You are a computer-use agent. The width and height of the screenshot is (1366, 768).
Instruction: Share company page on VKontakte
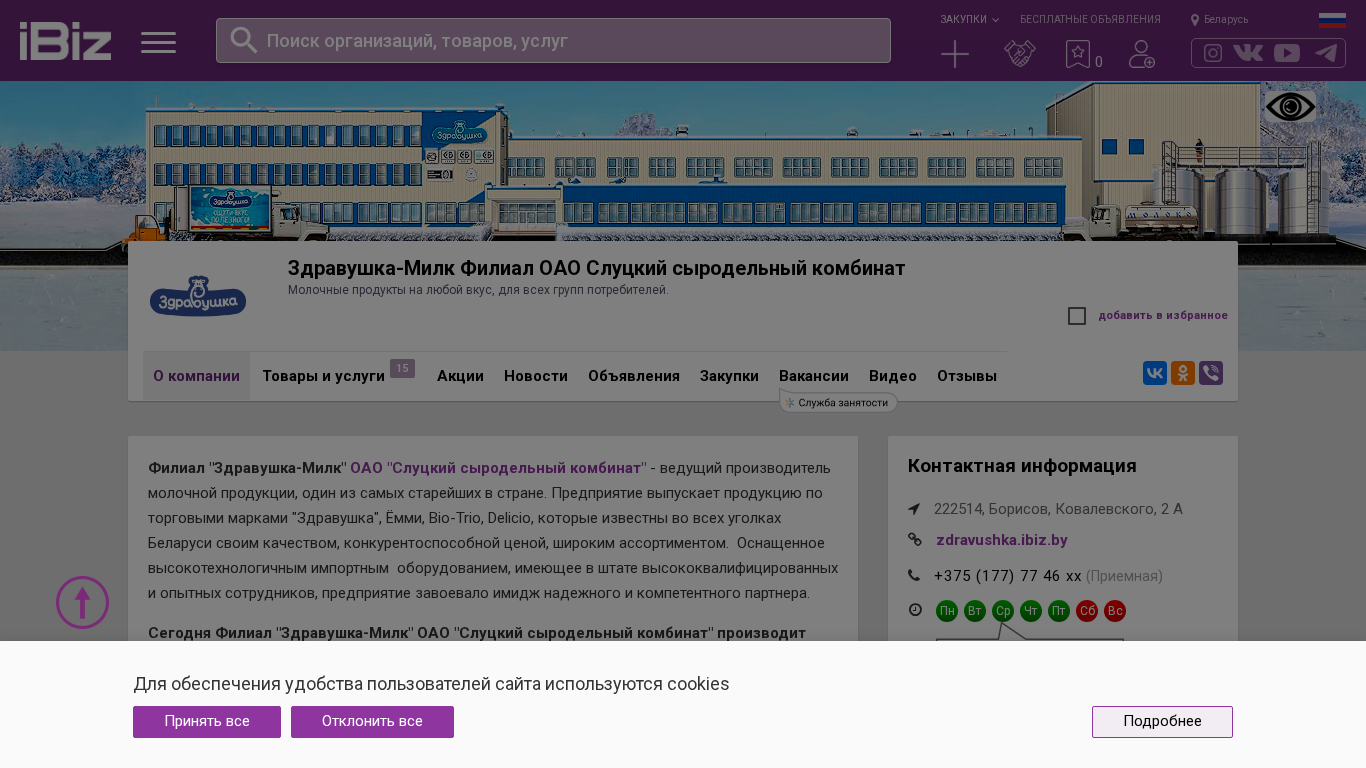(x=1155, y=373)
